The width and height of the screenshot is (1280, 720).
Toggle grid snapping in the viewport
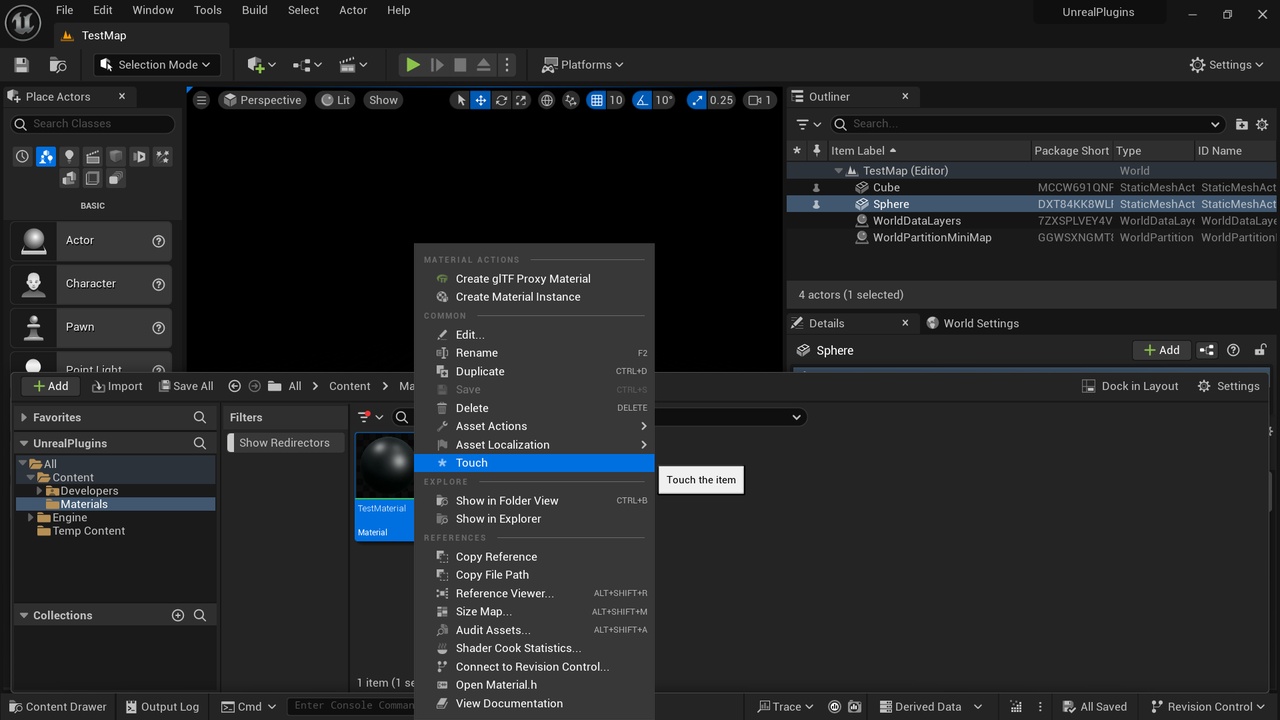596,100
